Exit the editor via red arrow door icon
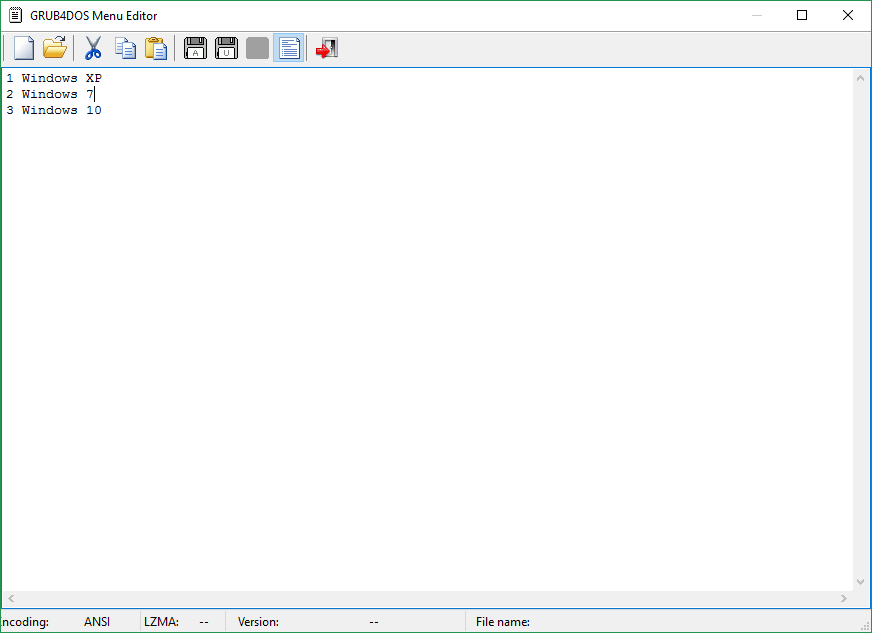The image size is (872, 633). pos(327,48)
